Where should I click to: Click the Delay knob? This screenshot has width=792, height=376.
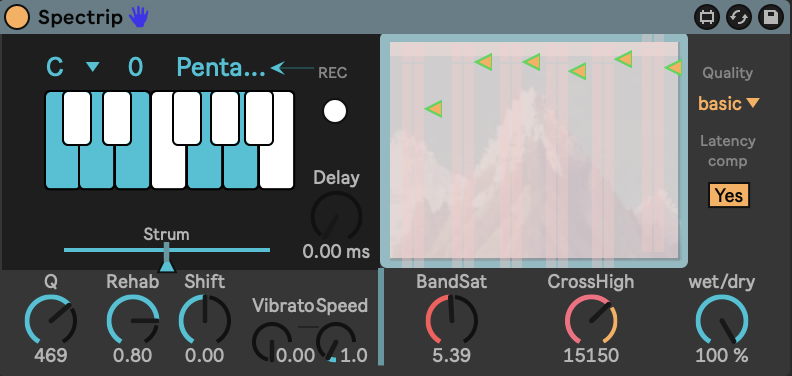[336, 216]
